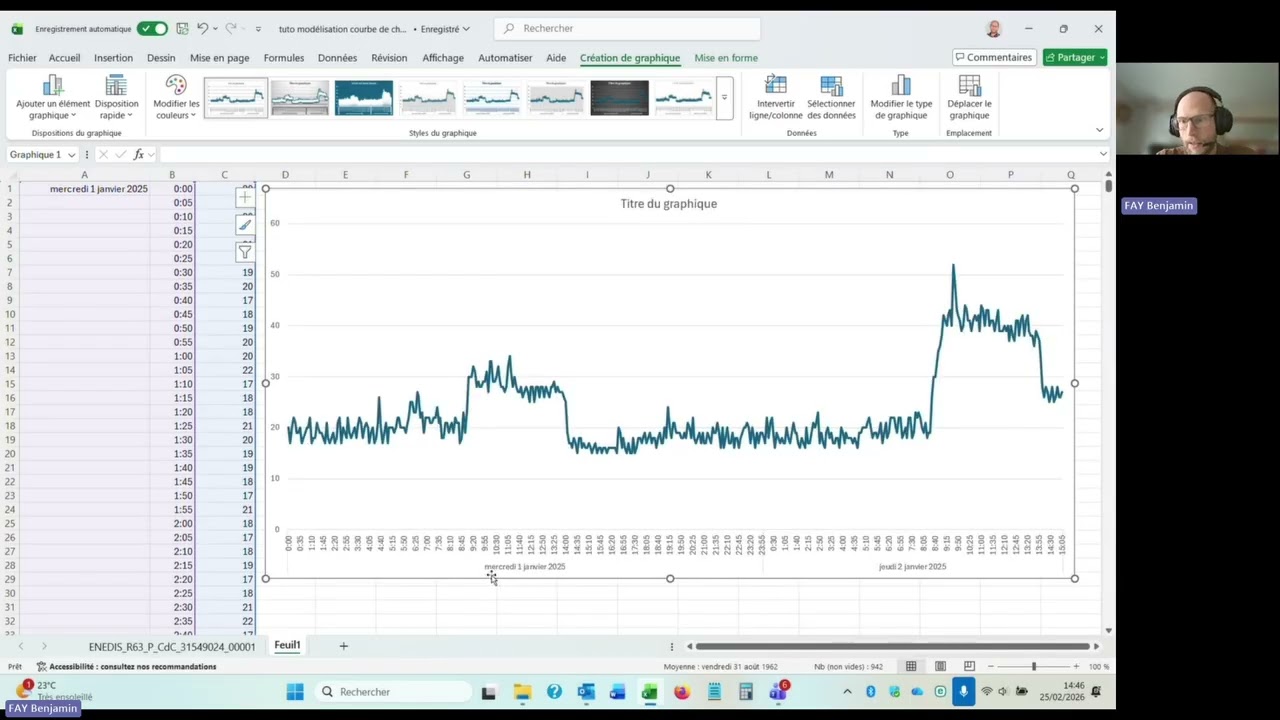Toggle Enregistrement automatique switch
The width and height of the screenshot is (1280, 720).
pyautogui.click(x=152, y=29)
